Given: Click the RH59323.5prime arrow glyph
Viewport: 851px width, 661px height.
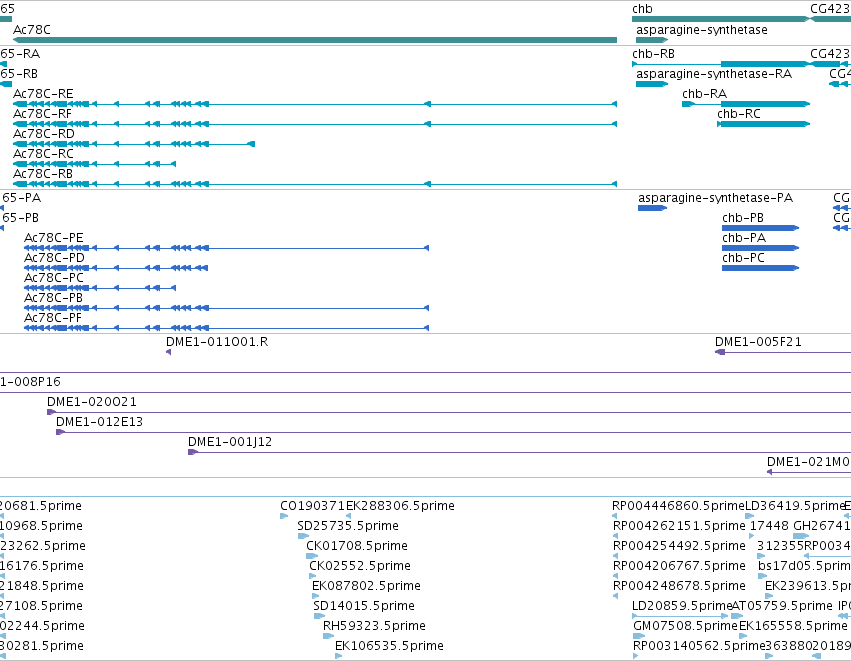Looking at the screenshot, I should [328, 636].
